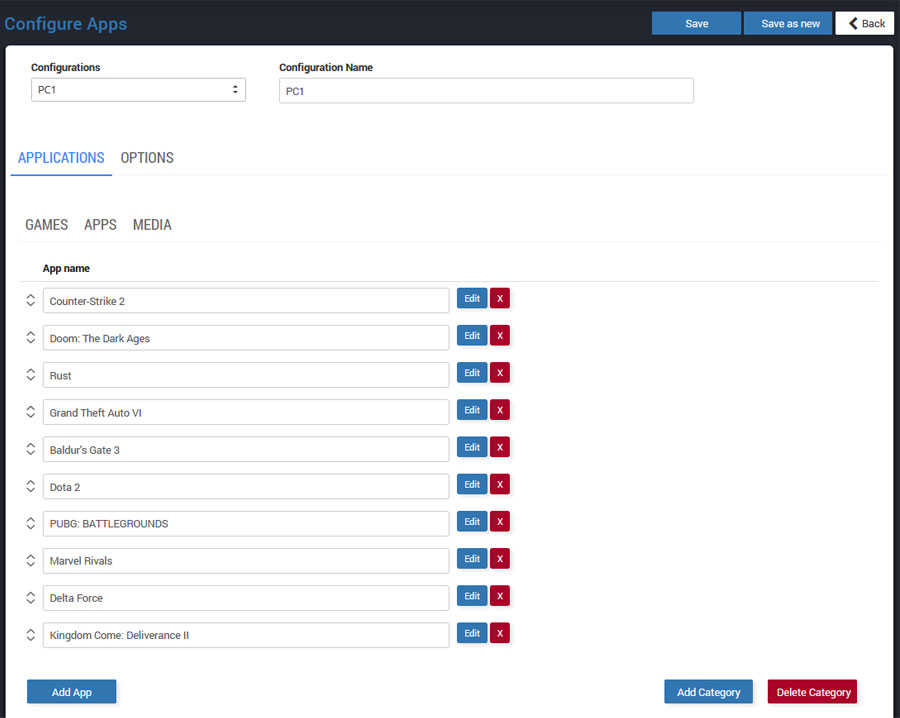This screenshot has height=718, width=900.
Task: Click reorder arrows for Grand Theft Auto VI
Action: click(30, 412)
